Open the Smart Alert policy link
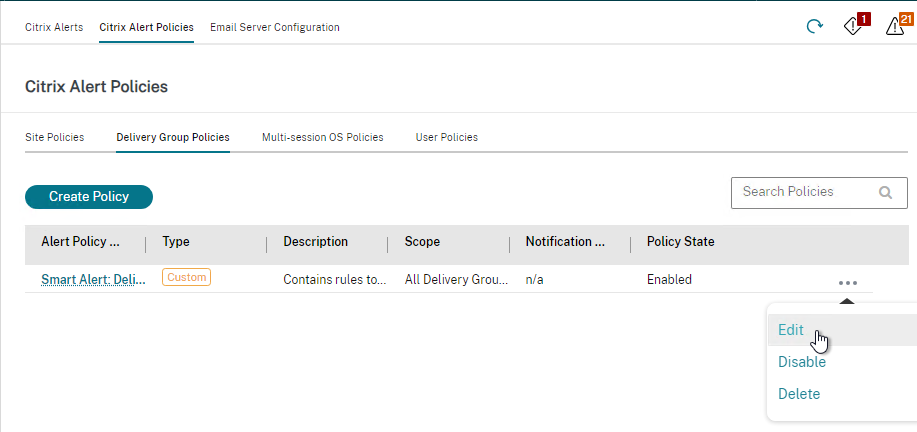The width and height of the screenshot is (917, 432). point(93,279)
